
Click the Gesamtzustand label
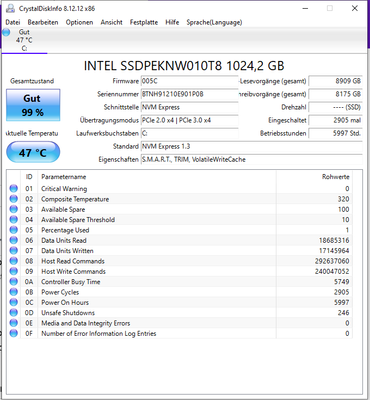pyautogui.click(x=32, y=81)
